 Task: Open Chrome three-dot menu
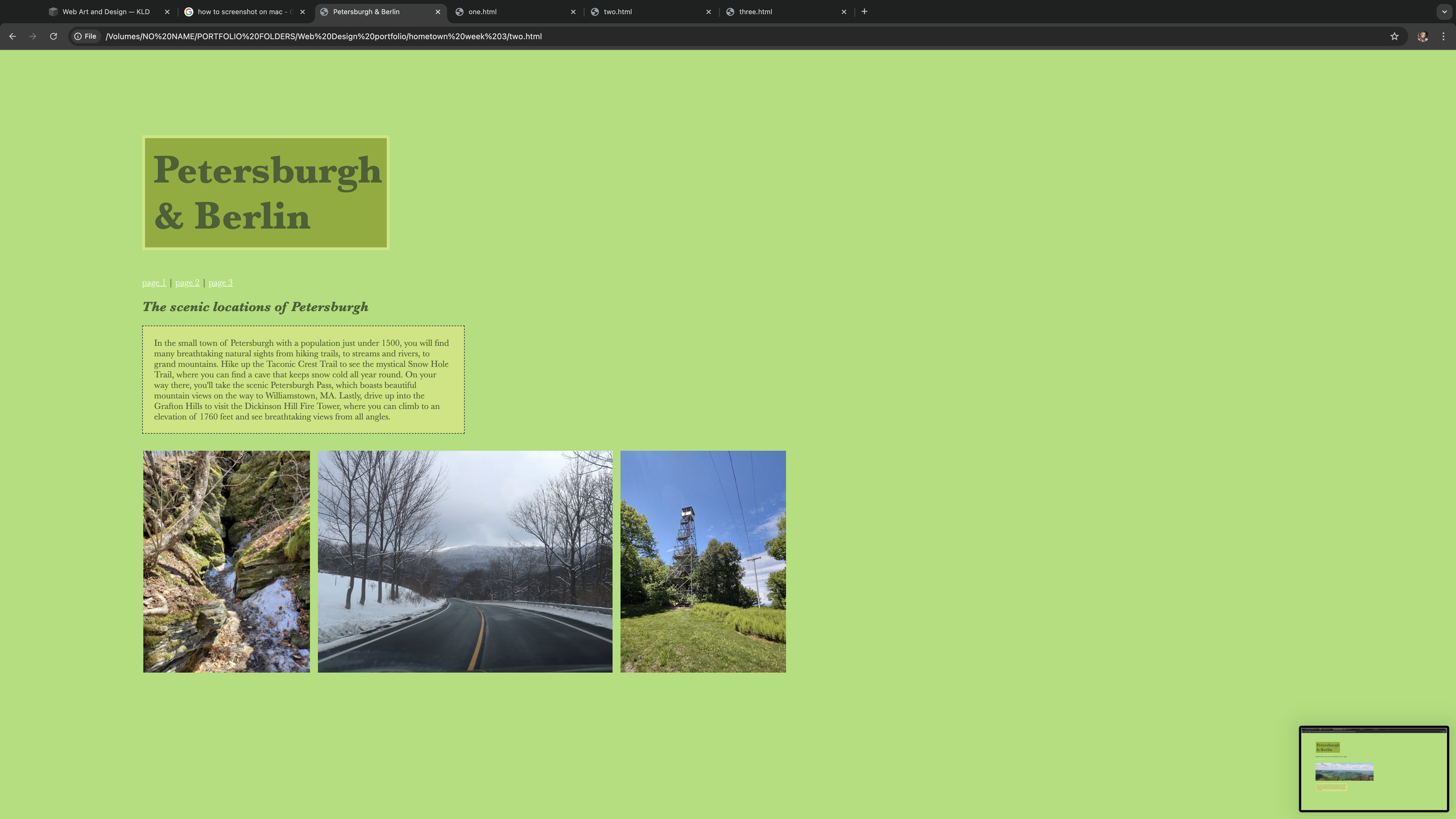coord(1443,36)
